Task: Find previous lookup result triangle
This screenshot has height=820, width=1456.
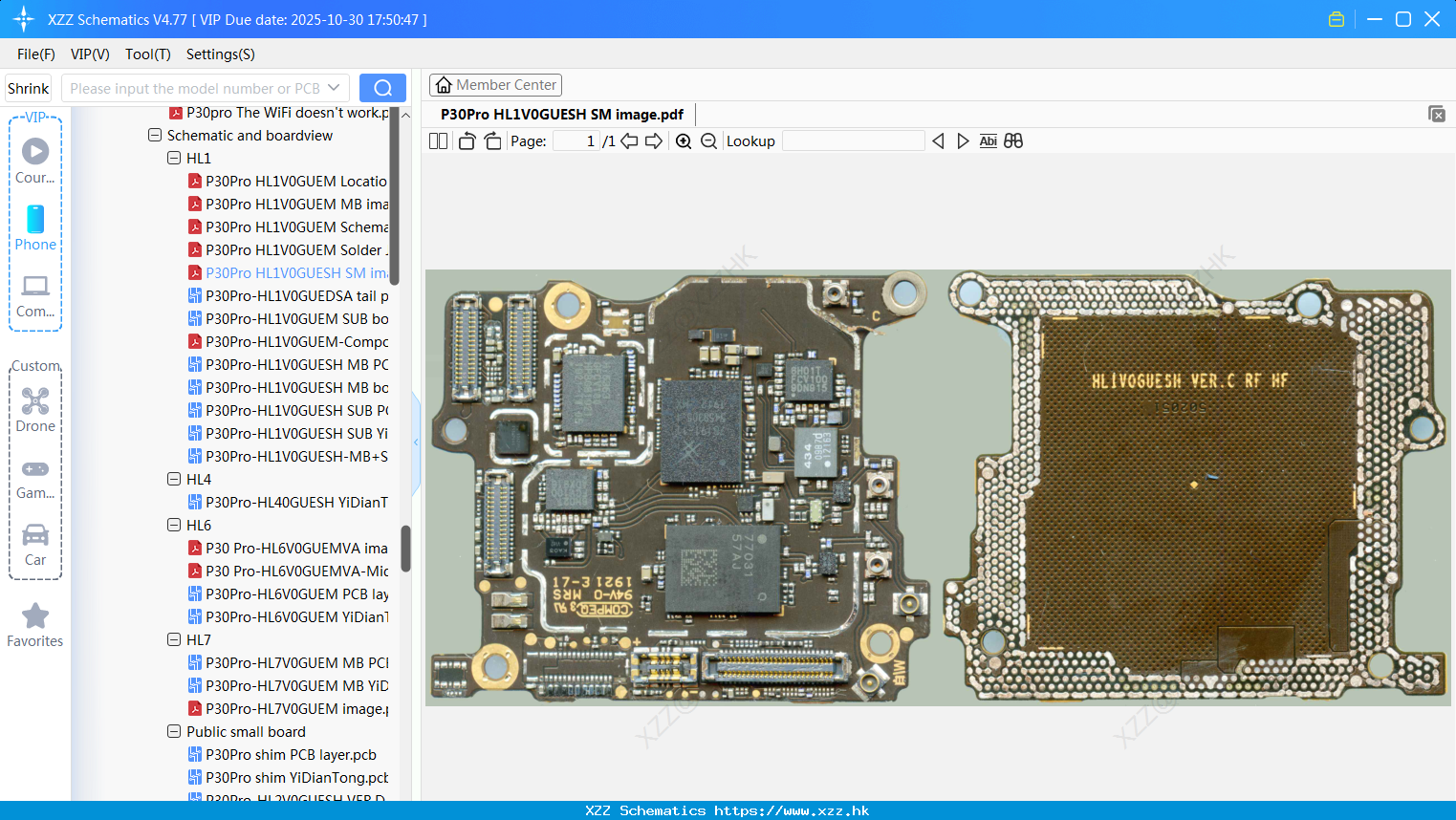Action: click(938, 141)
